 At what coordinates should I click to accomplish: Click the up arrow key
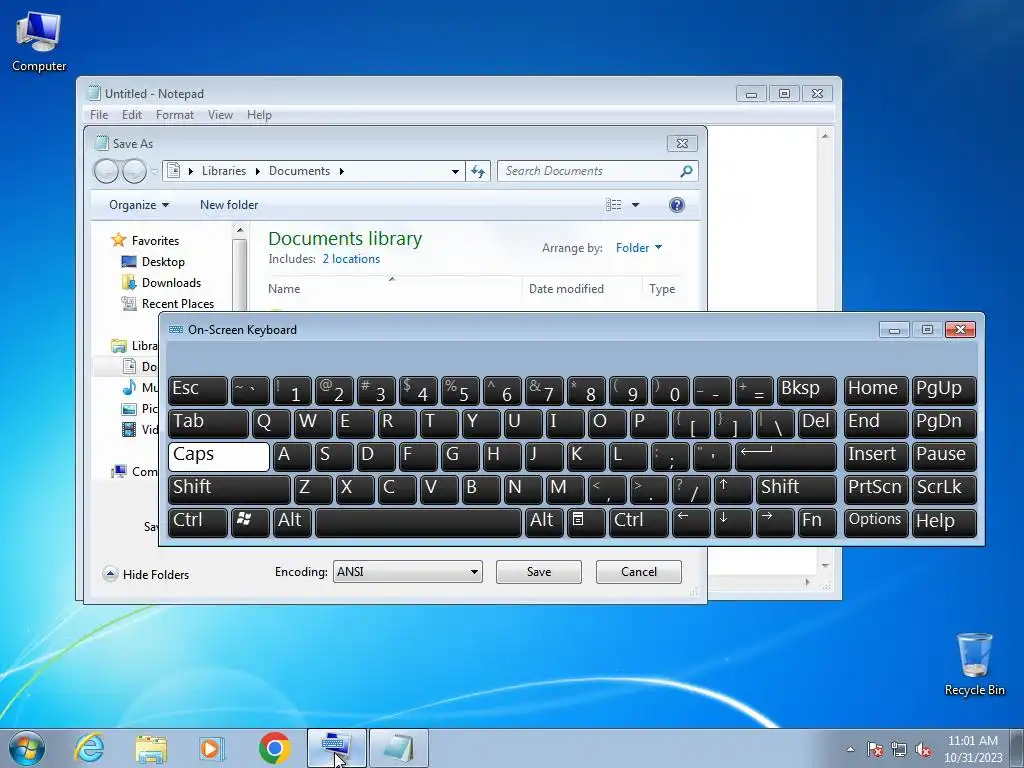coord(733,488)
